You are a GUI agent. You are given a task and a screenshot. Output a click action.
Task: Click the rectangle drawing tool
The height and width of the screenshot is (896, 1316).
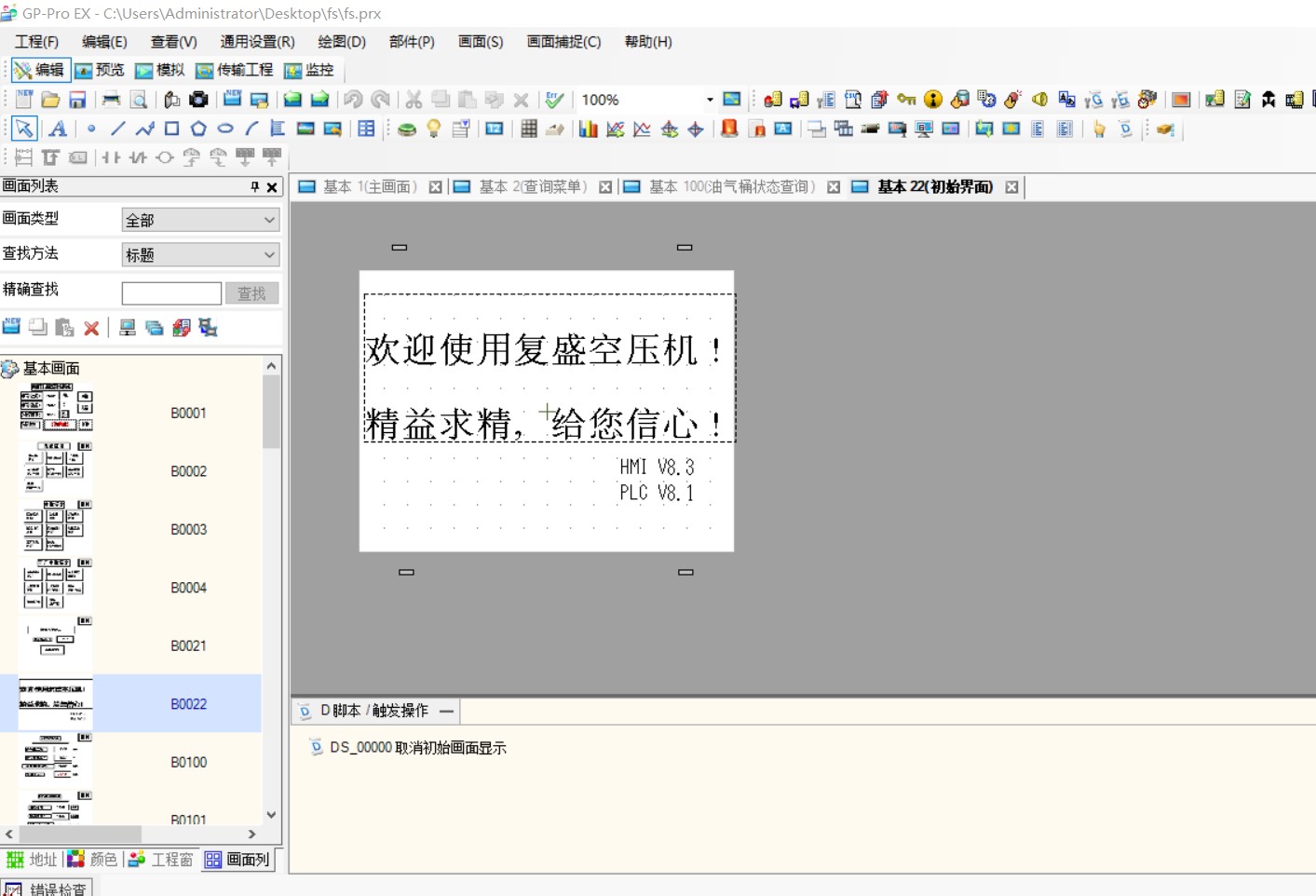171,129
